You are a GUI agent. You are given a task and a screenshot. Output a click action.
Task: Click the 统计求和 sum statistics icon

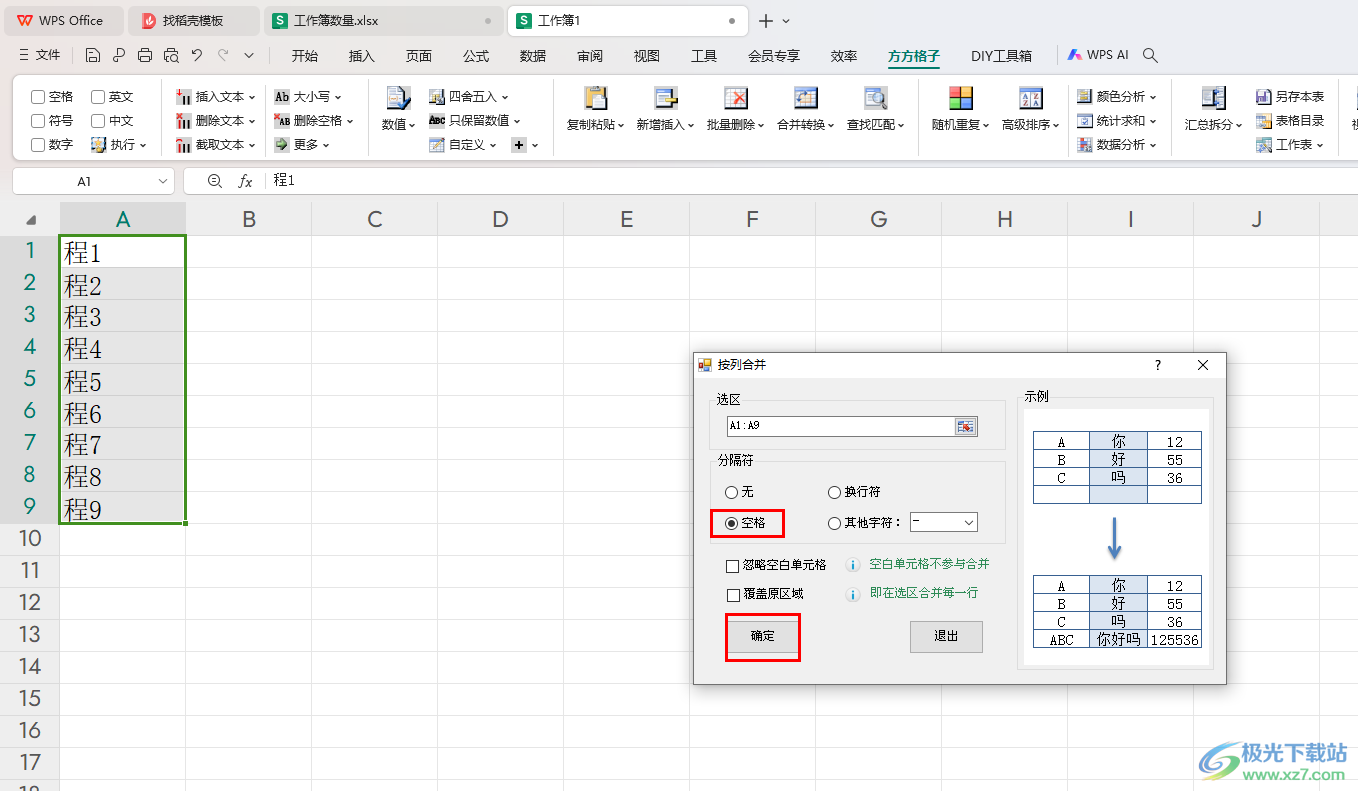click(x=1085, y=121)
